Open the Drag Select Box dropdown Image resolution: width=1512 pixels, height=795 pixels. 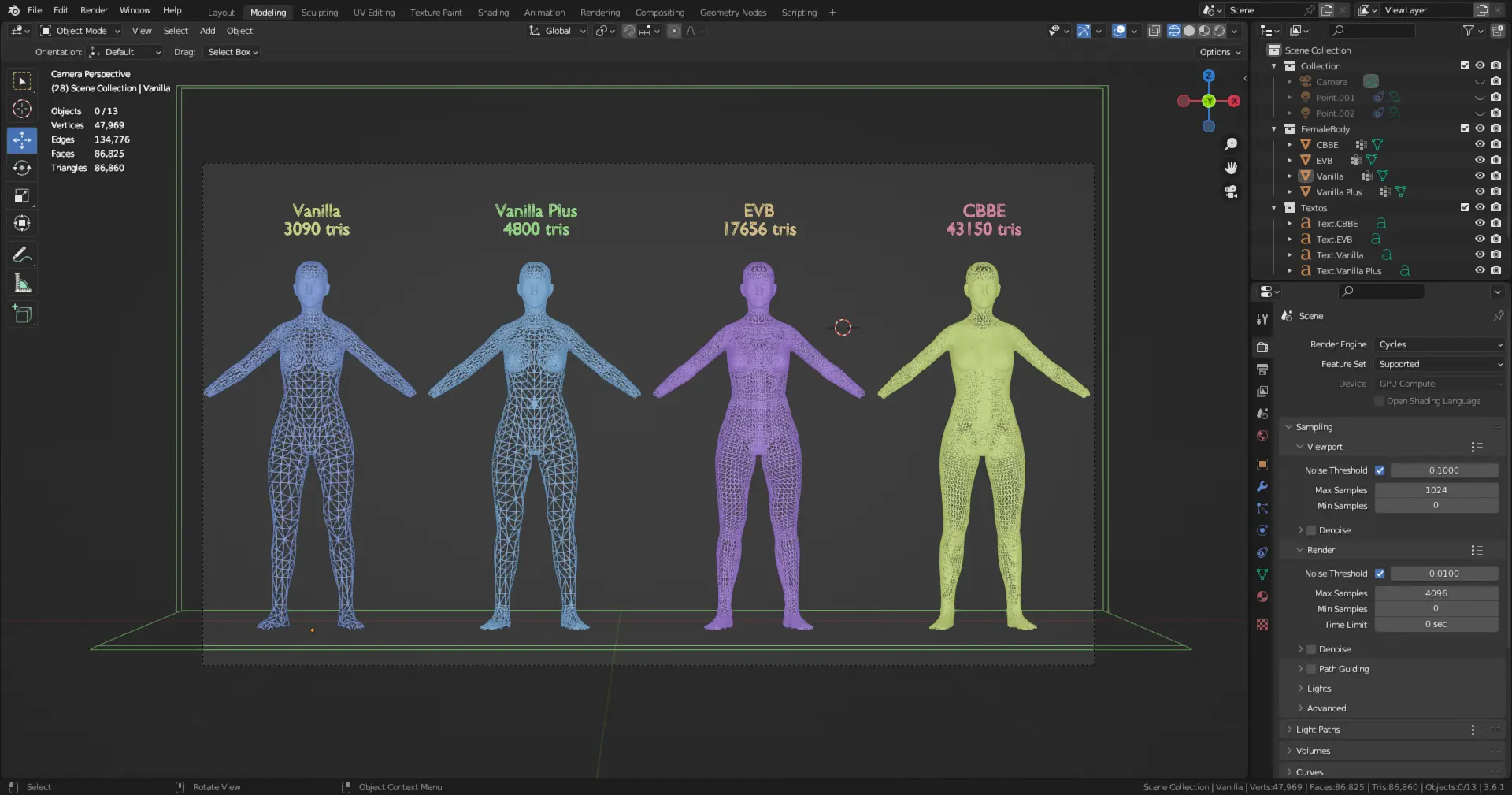(x=232, y=52)
